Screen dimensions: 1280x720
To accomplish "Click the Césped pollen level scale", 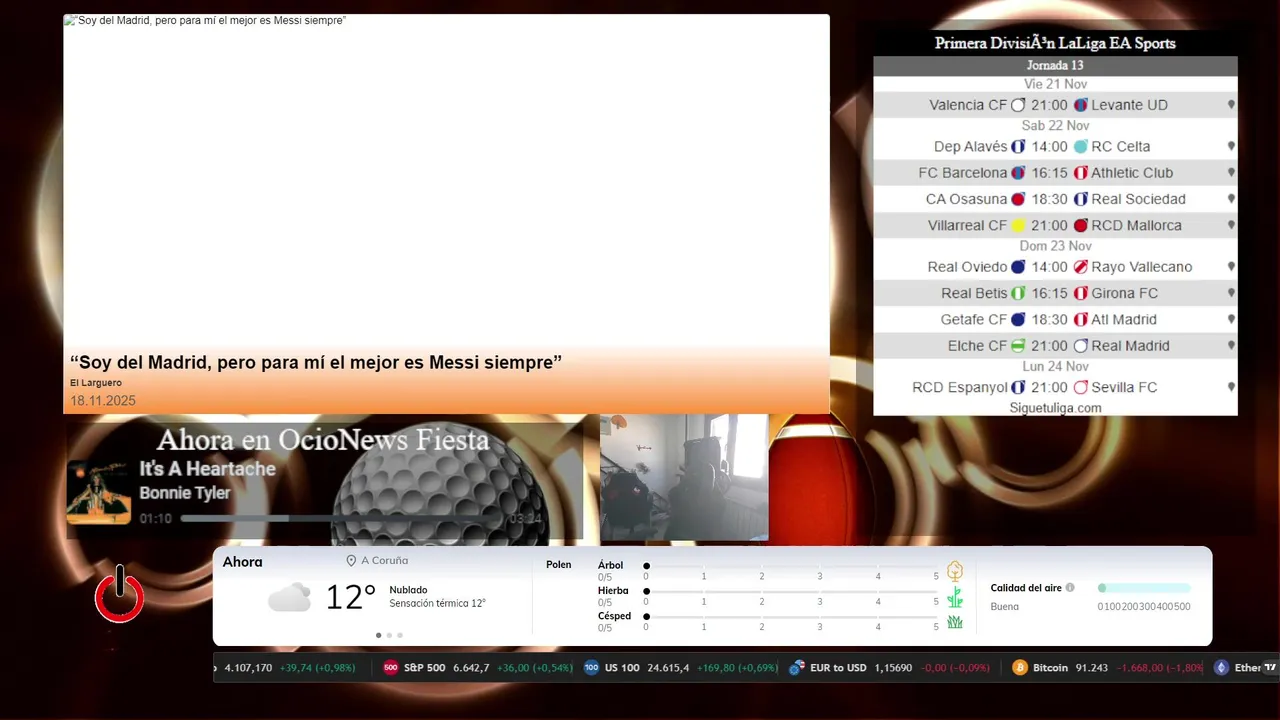I will (792, 617).
